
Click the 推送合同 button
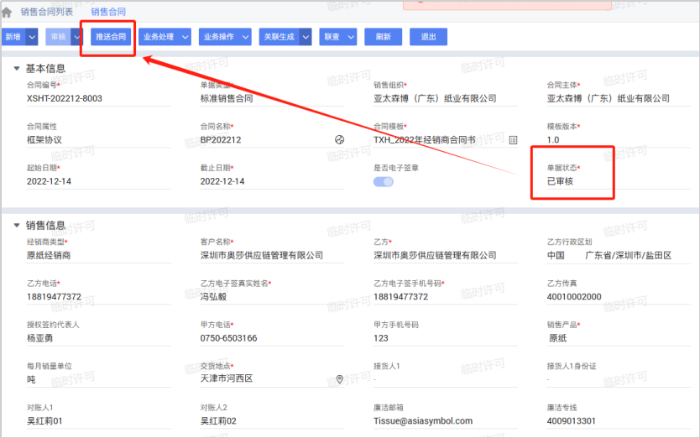[x=109, y=37]
